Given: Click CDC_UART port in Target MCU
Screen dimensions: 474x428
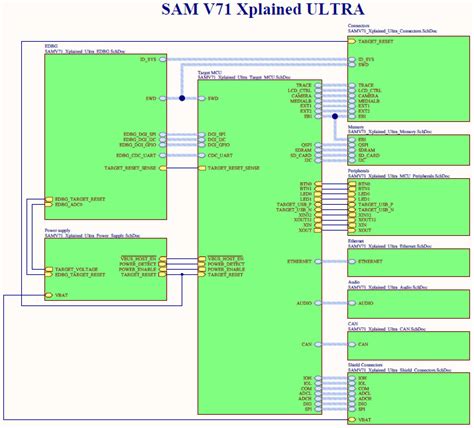Looking at the screenshot, I should [x=202, y=155].
